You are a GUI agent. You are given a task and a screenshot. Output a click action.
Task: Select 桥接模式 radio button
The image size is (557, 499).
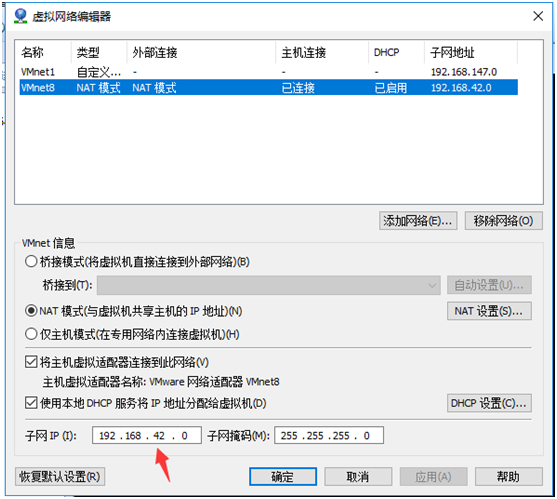(x=31, y=261)
